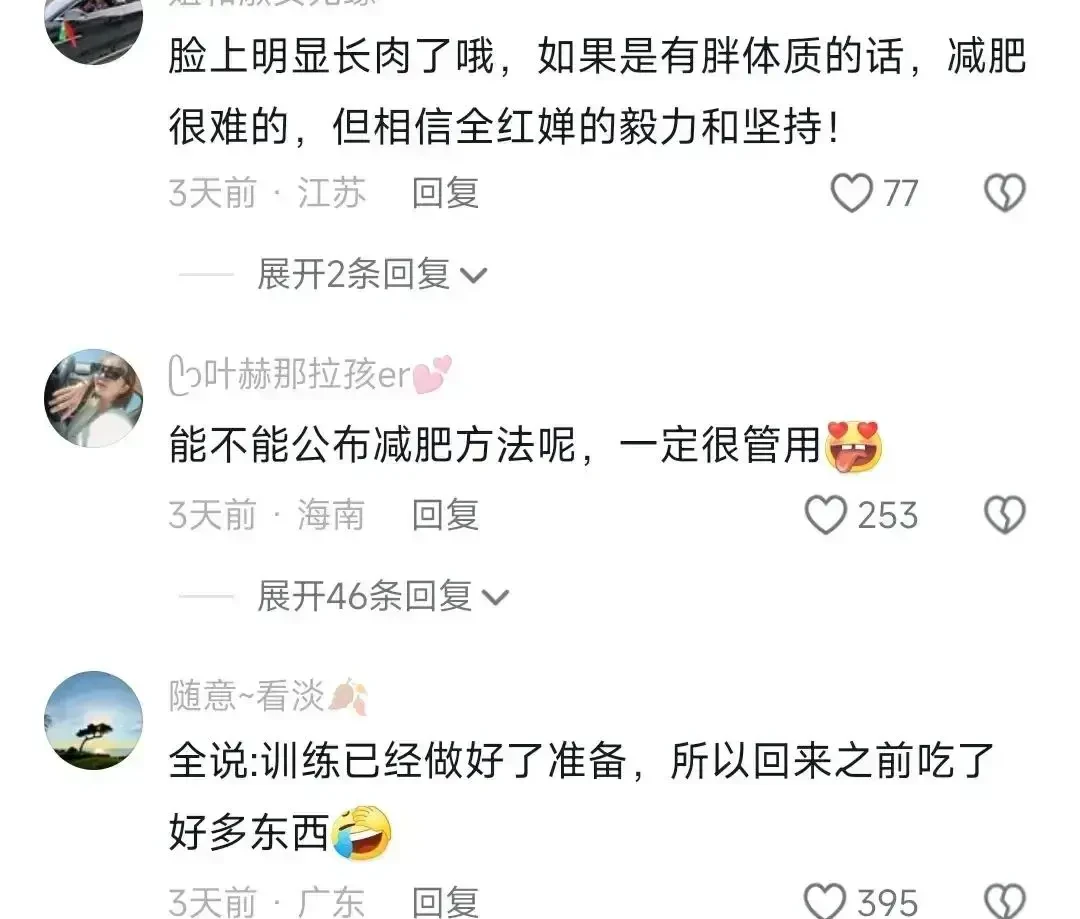
Task: Reply to the Guangdong comment via 回复
Action: point(445,901)
